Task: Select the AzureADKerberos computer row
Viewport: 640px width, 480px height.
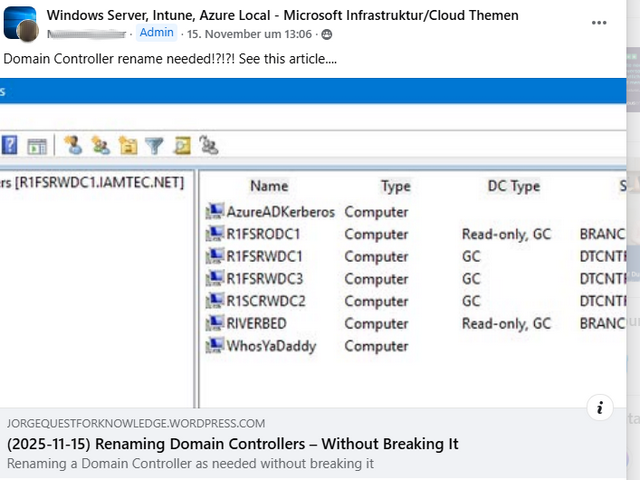Action: coord(415,212)
